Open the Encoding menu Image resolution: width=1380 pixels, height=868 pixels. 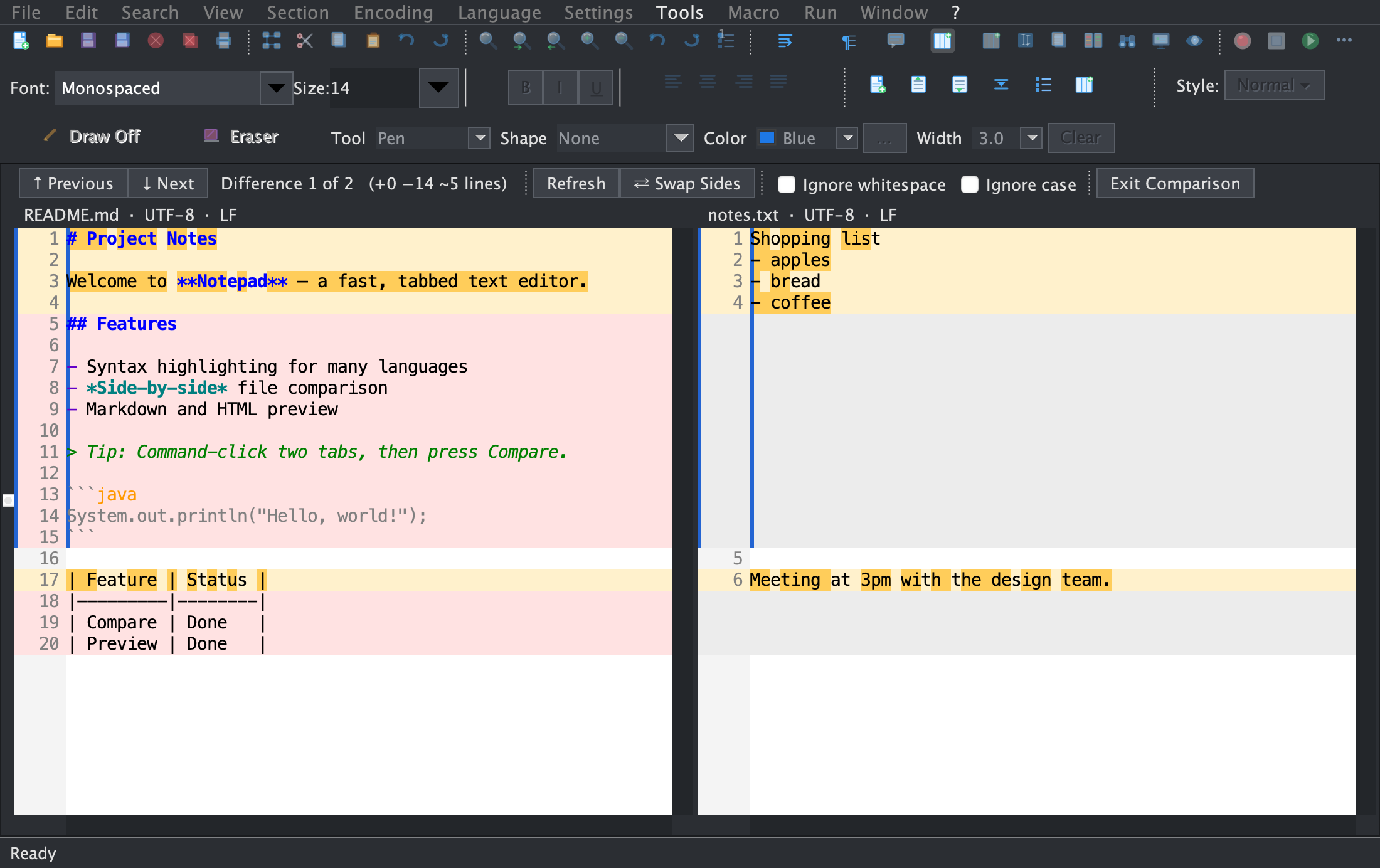tap(393, 12)
